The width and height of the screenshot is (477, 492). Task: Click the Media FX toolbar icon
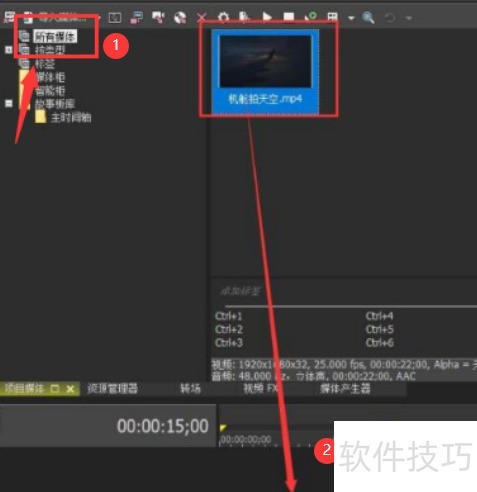(x=244, y=17)
